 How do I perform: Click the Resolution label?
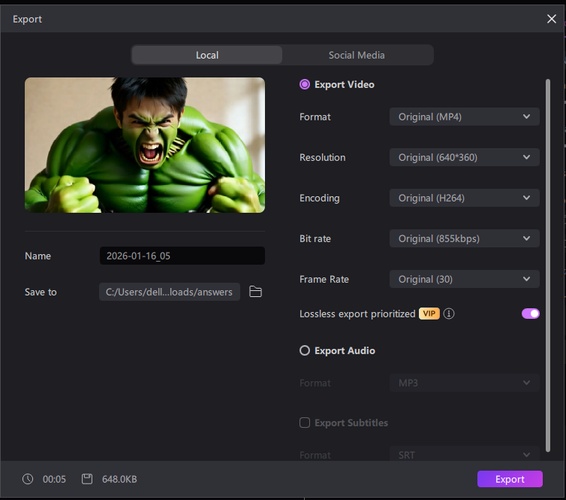coord(322,157)
